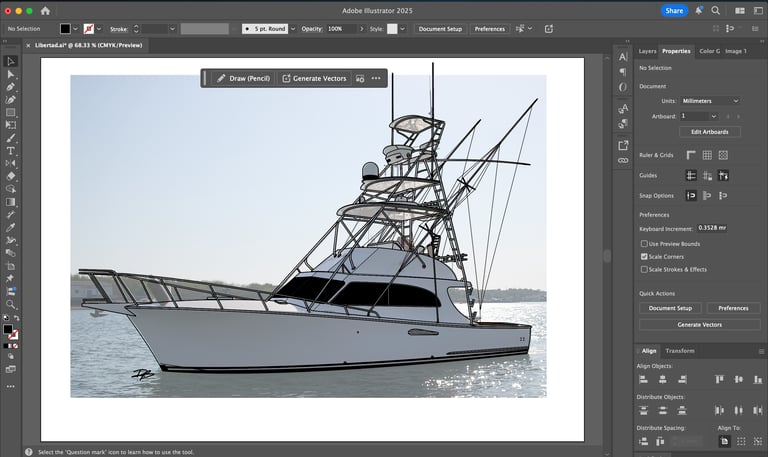Align objects horizontal center
The image size is (768, 457).
[662, 379]
